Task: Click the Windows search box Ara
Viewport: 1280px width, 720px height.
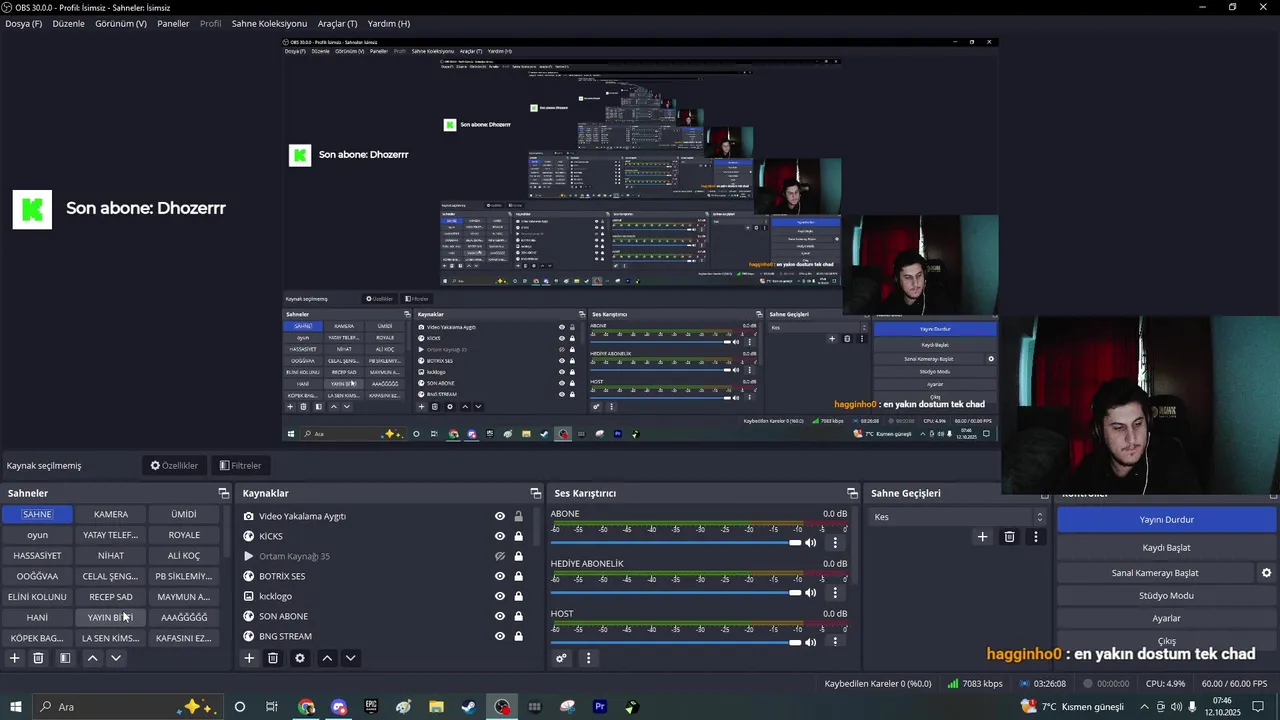Action: (130, 707)
